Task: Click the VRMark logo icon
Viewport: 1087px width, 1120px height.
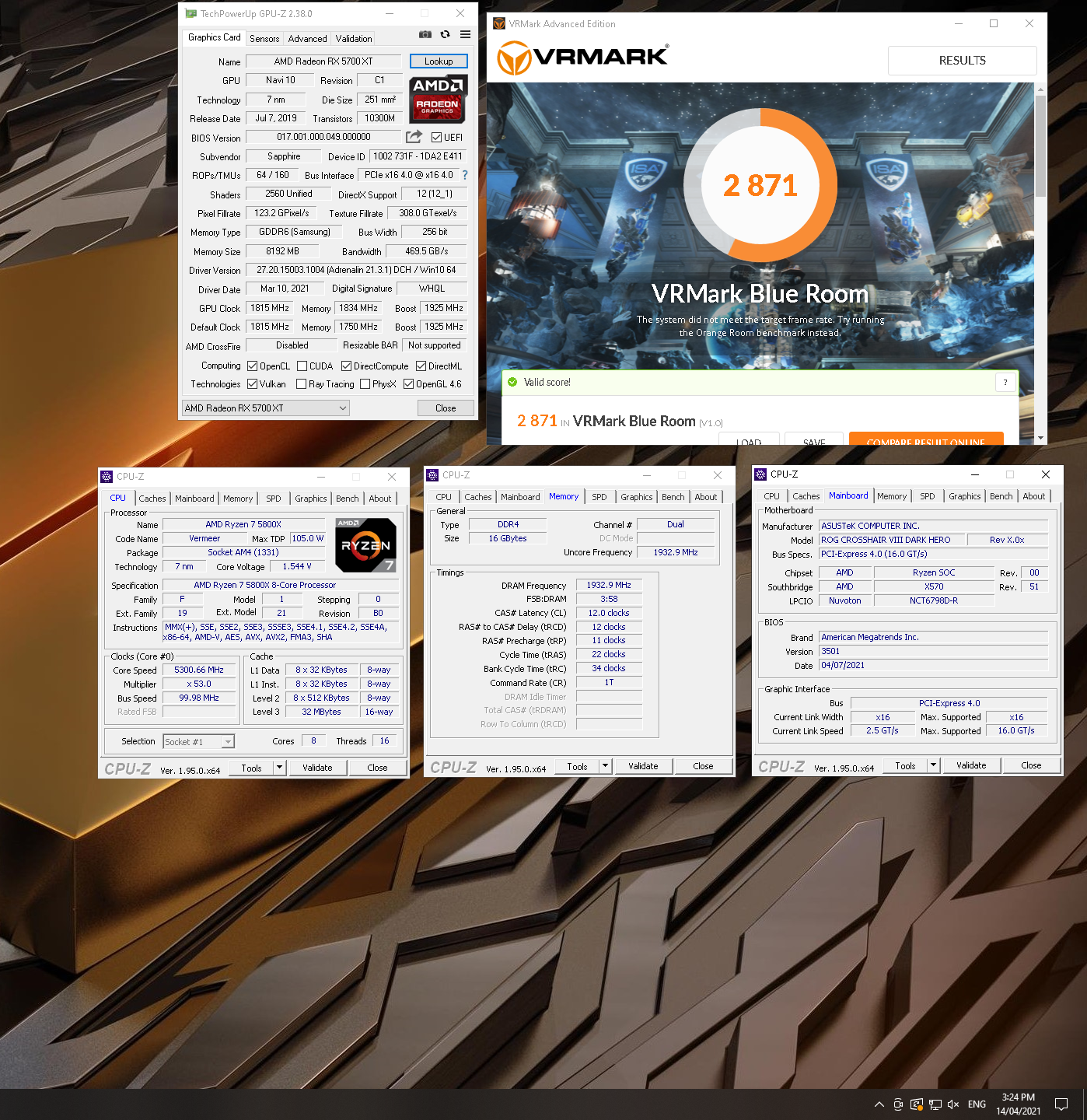Action: (514, 58)
